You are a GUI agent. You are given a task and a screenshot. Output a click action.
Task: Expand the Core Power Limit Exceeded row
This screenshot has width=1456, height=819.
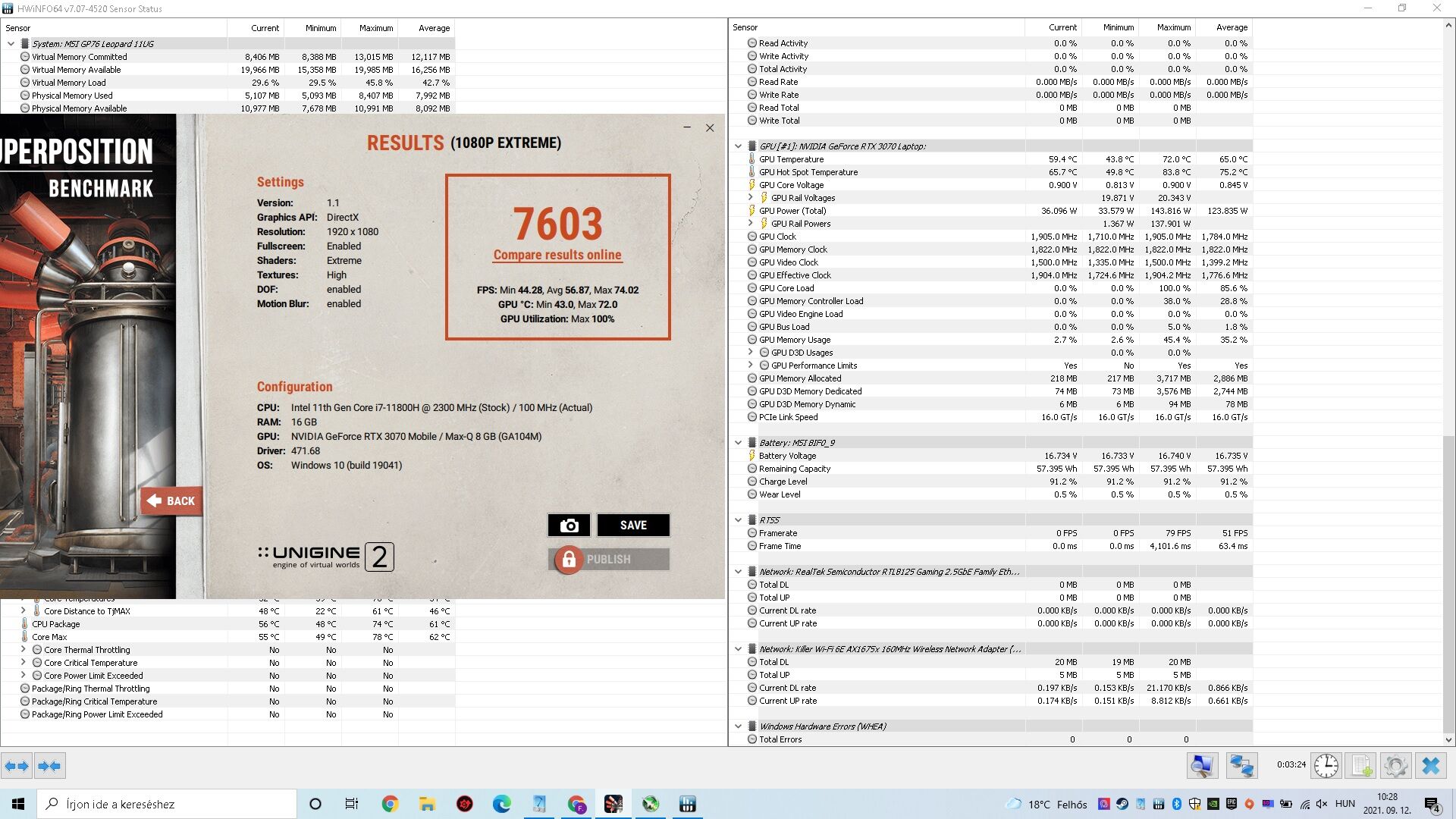(x=23, y=676)
